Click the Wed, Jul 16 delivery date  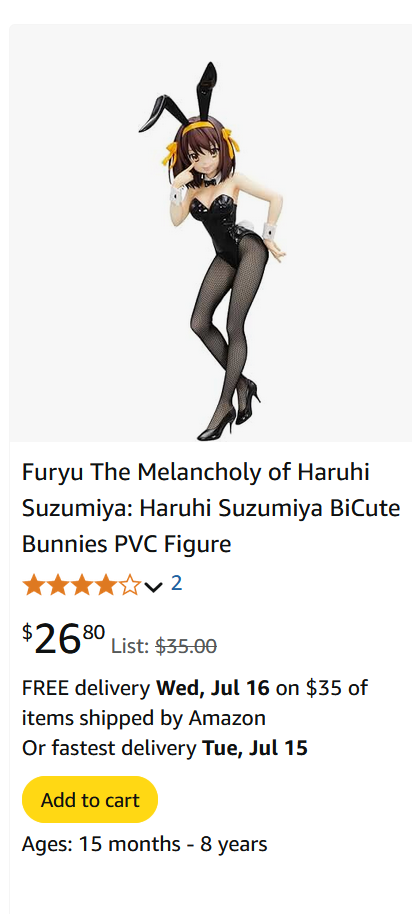[213, 688]
